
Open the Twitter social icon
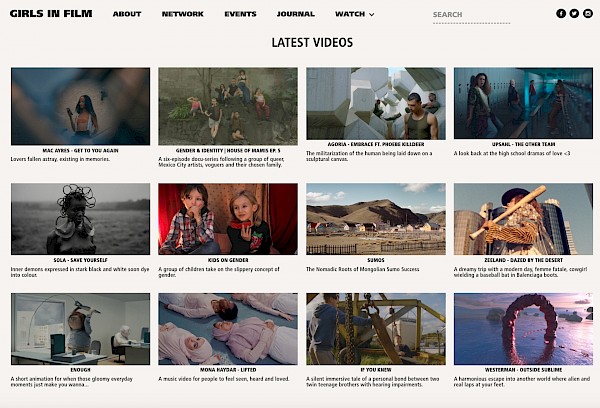coord(575,14)
